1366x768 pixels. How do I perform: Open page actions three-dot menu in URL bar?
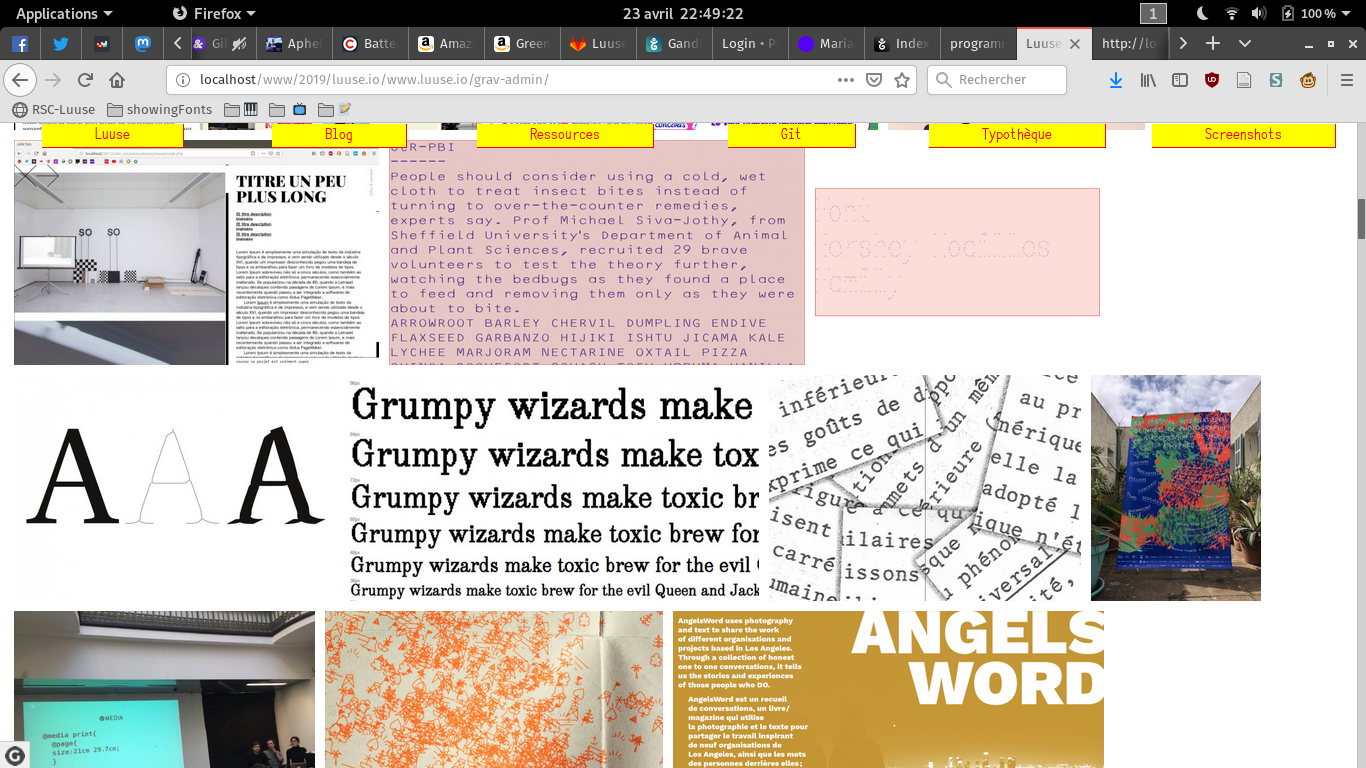click(846, 80)
